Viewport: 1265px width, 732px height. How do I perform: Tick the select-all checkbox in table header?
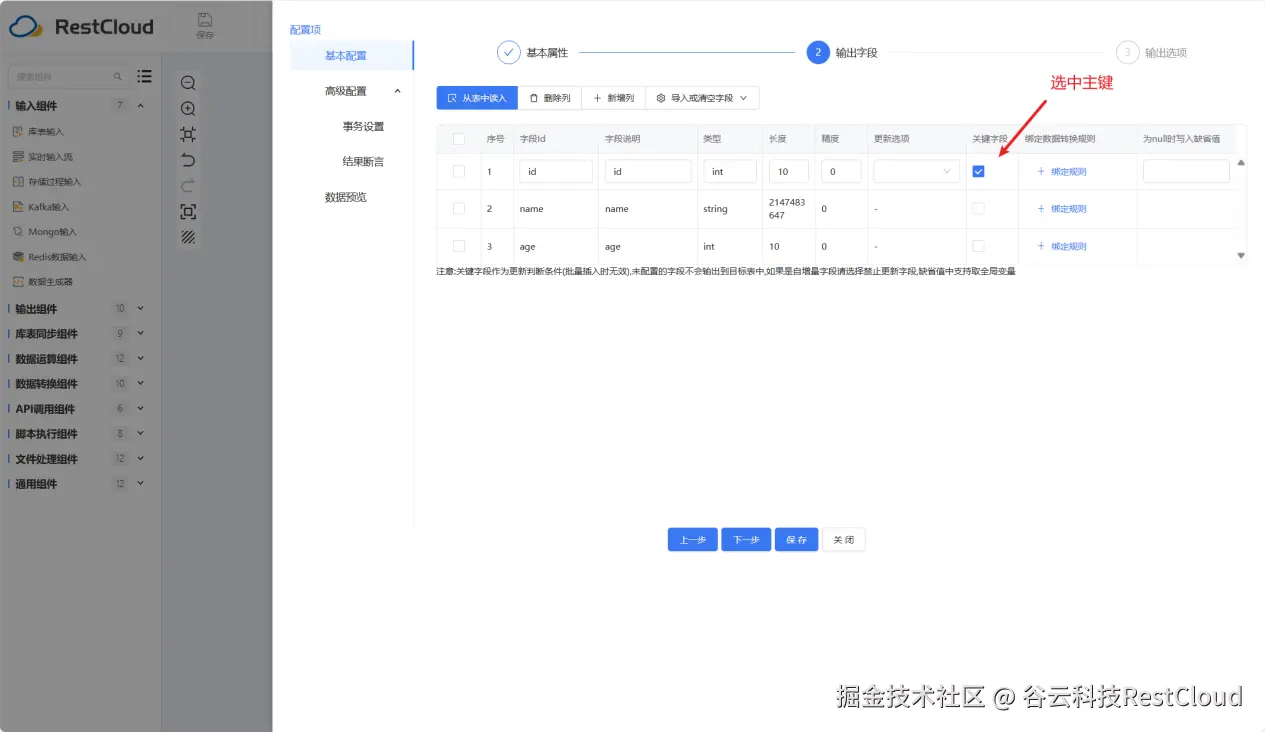459,139
